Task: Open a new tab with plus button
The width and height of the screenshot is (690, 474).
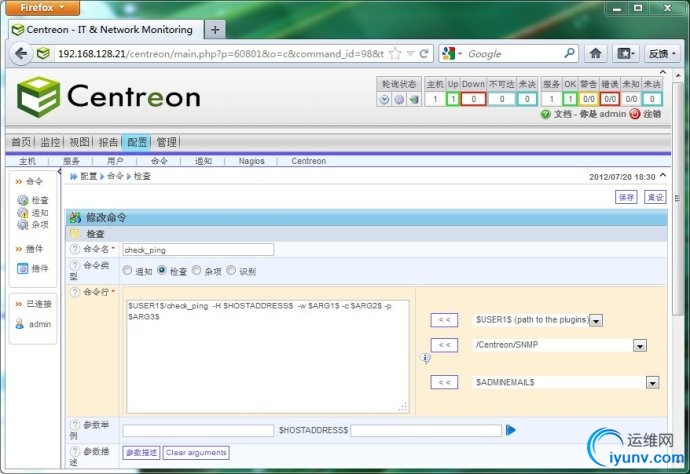Action: (x=215, y=29)
